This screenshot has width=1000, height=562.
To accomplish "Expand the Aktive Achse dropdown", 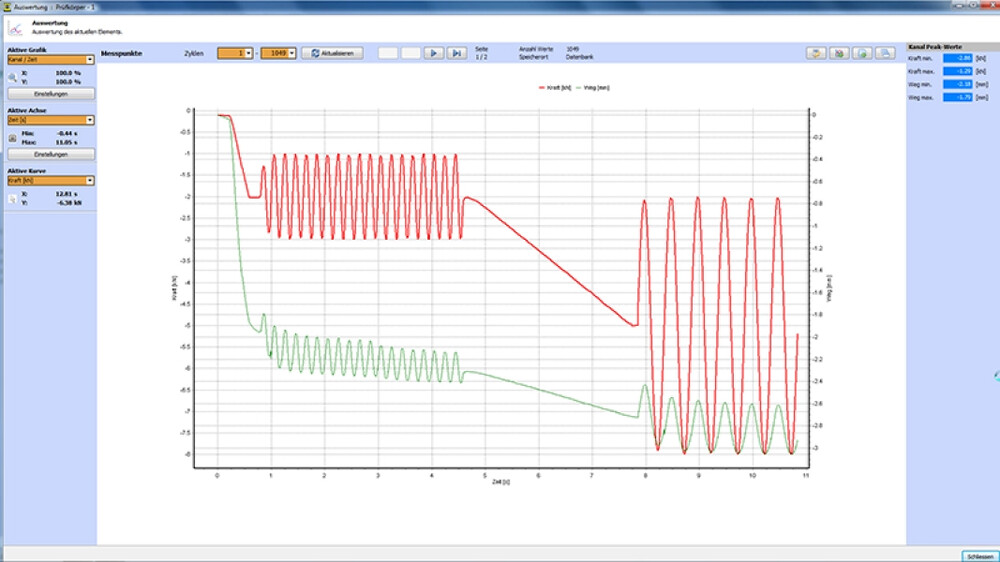I will pos(90,120).
